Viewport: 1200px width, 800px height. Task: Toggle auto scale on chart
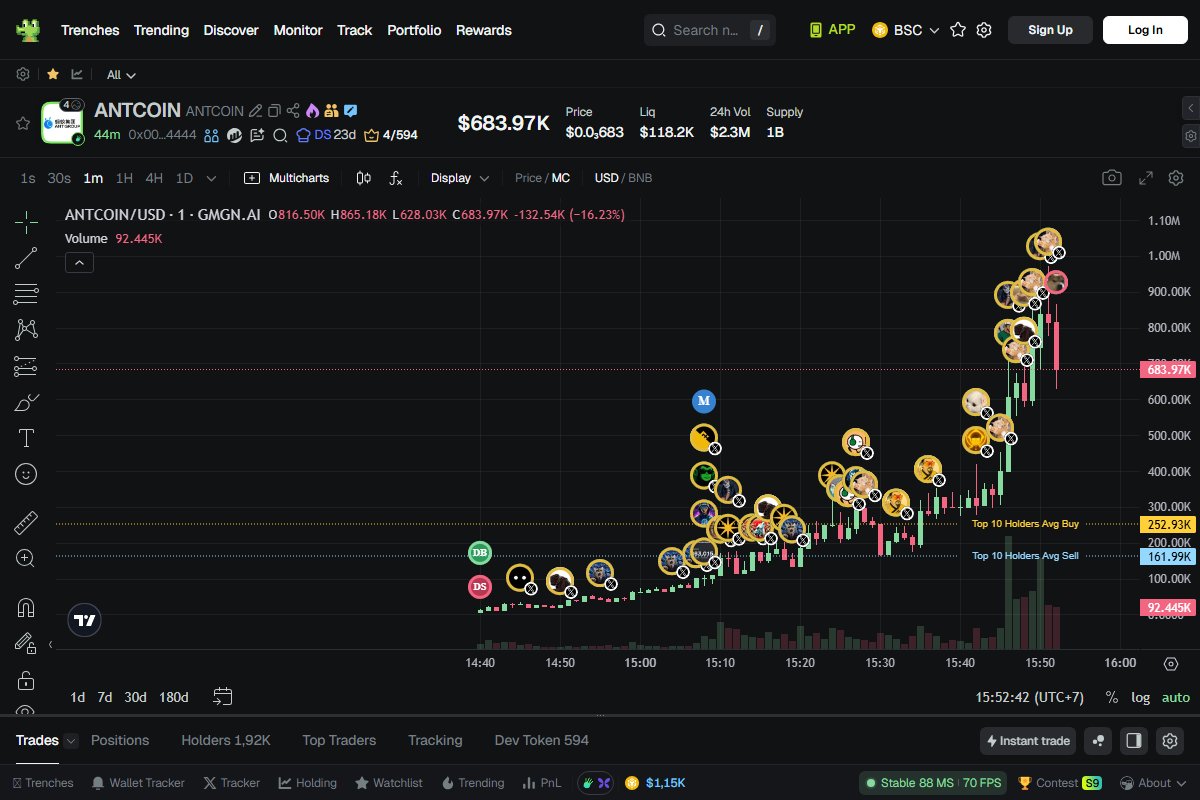point(1175,697)
